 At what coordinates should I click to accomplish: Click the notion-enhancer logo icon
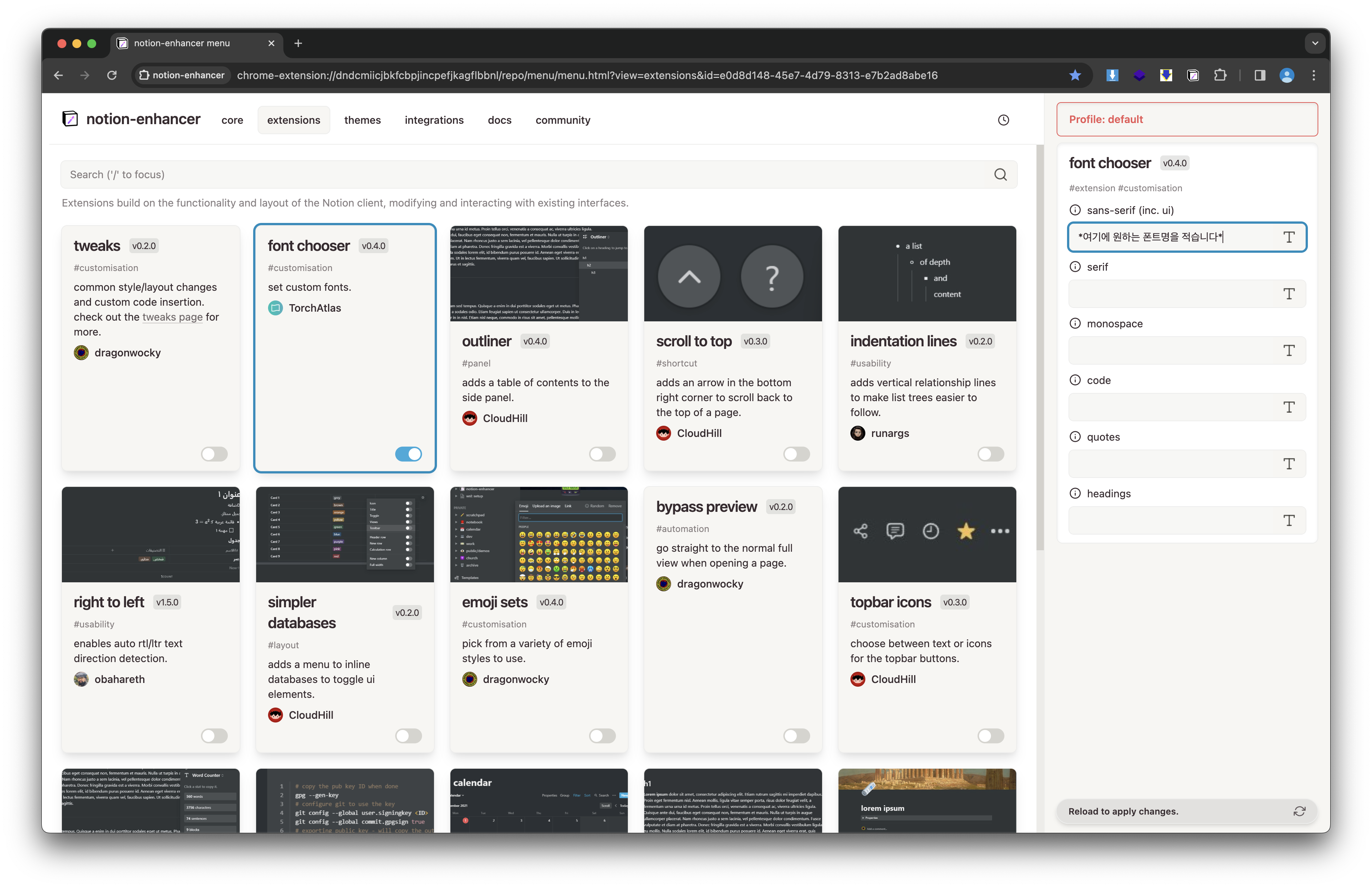click(x=70, y=119)
